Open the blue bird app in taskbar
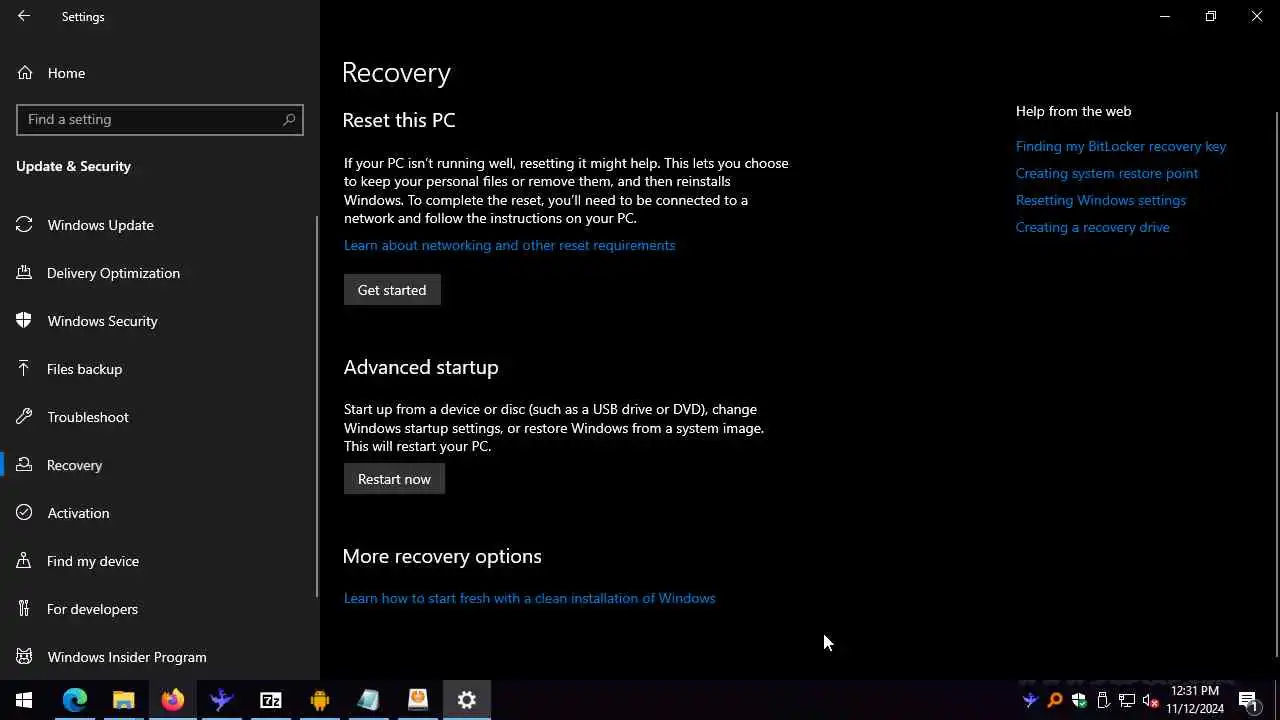 click(x=221, y=700)
